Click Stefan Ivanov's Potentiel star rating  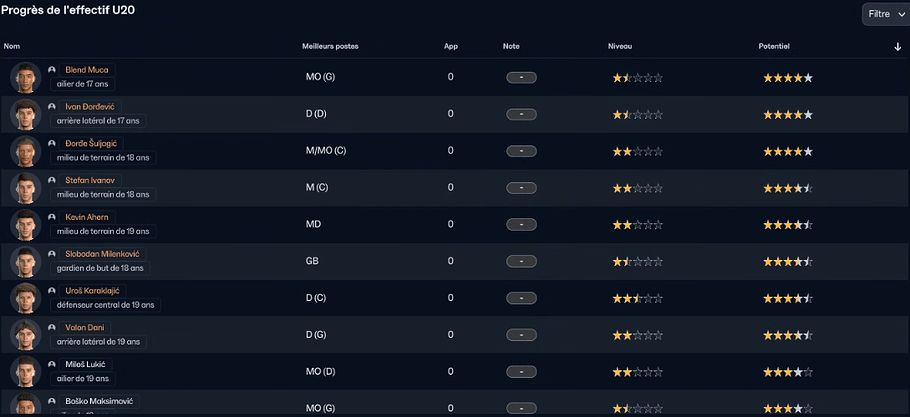pyautogui.click(x=788, y=188)
